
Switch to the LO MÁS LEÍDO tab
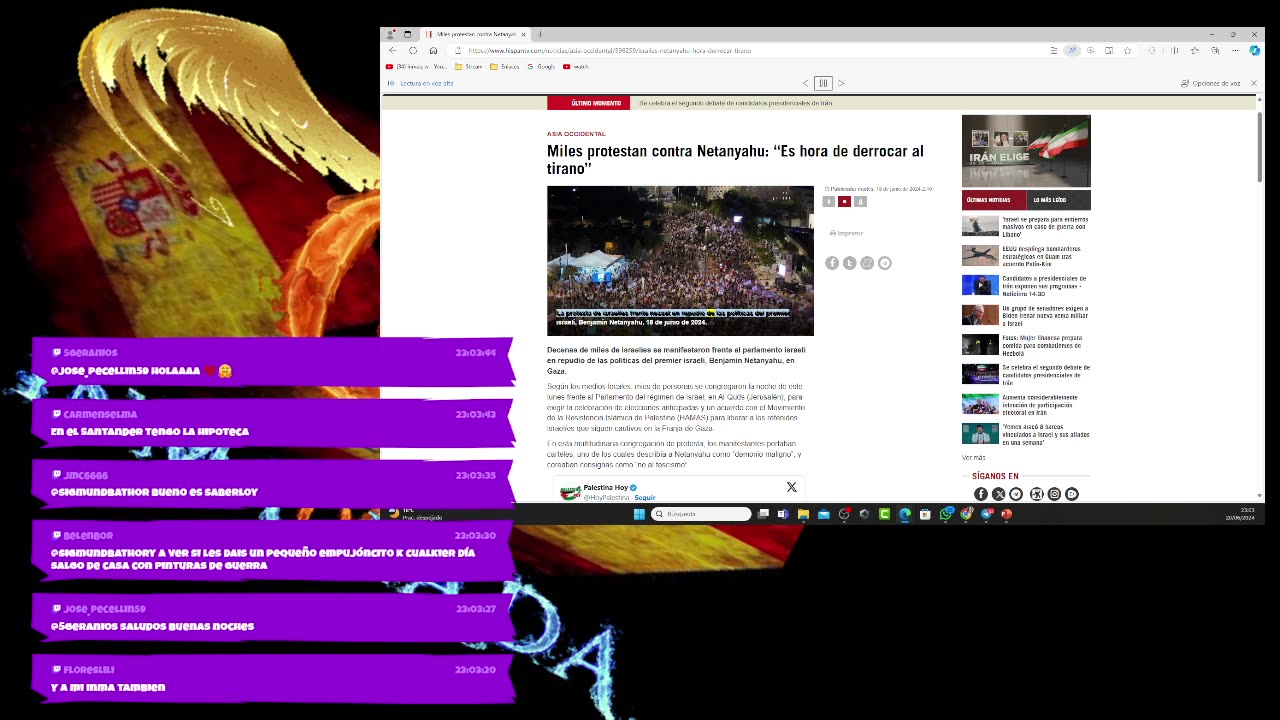(x=1058, y=200)
